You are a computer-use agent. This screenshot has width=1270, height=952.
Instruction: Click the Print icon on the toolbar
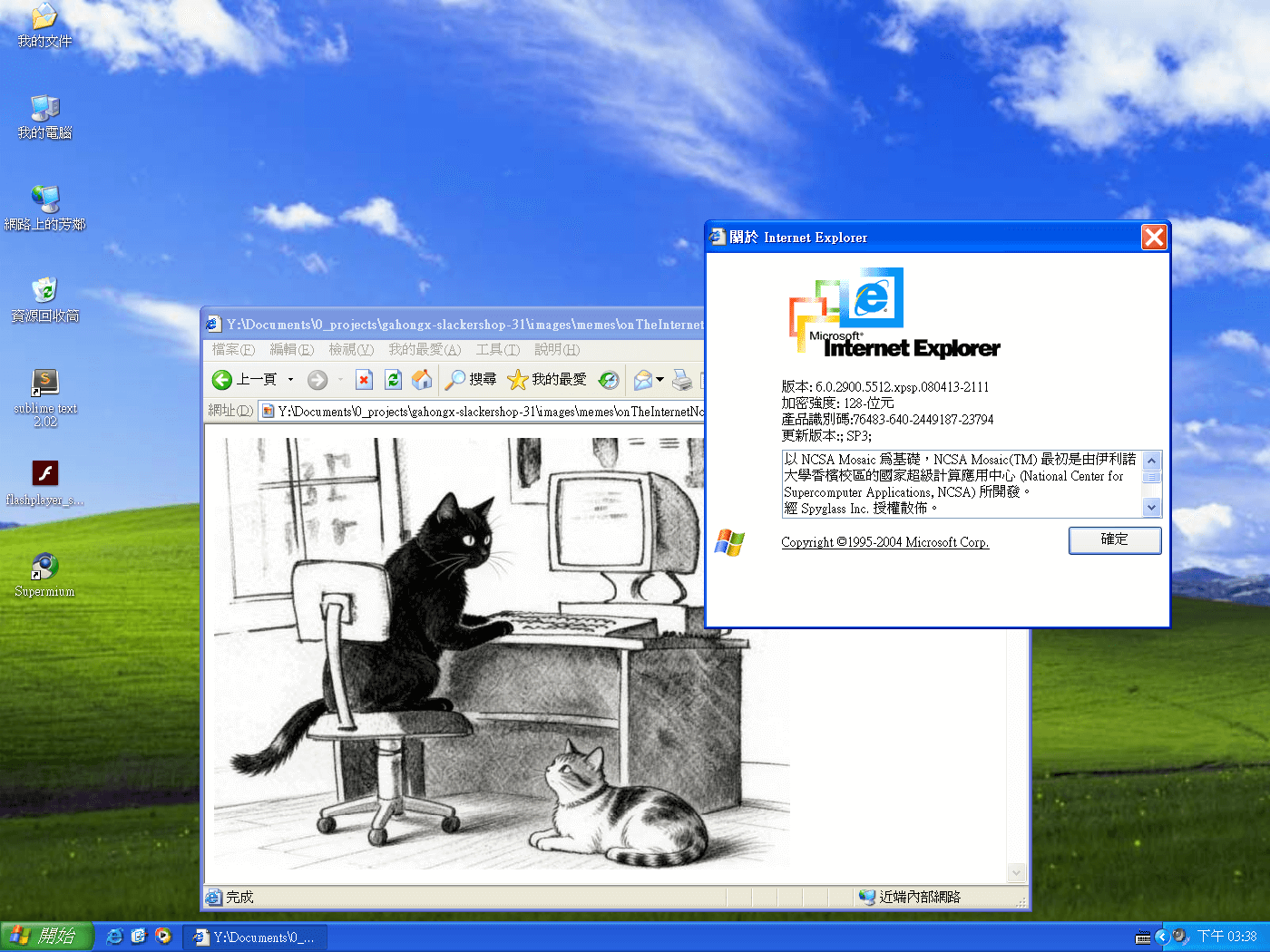[x=683, y=380]
